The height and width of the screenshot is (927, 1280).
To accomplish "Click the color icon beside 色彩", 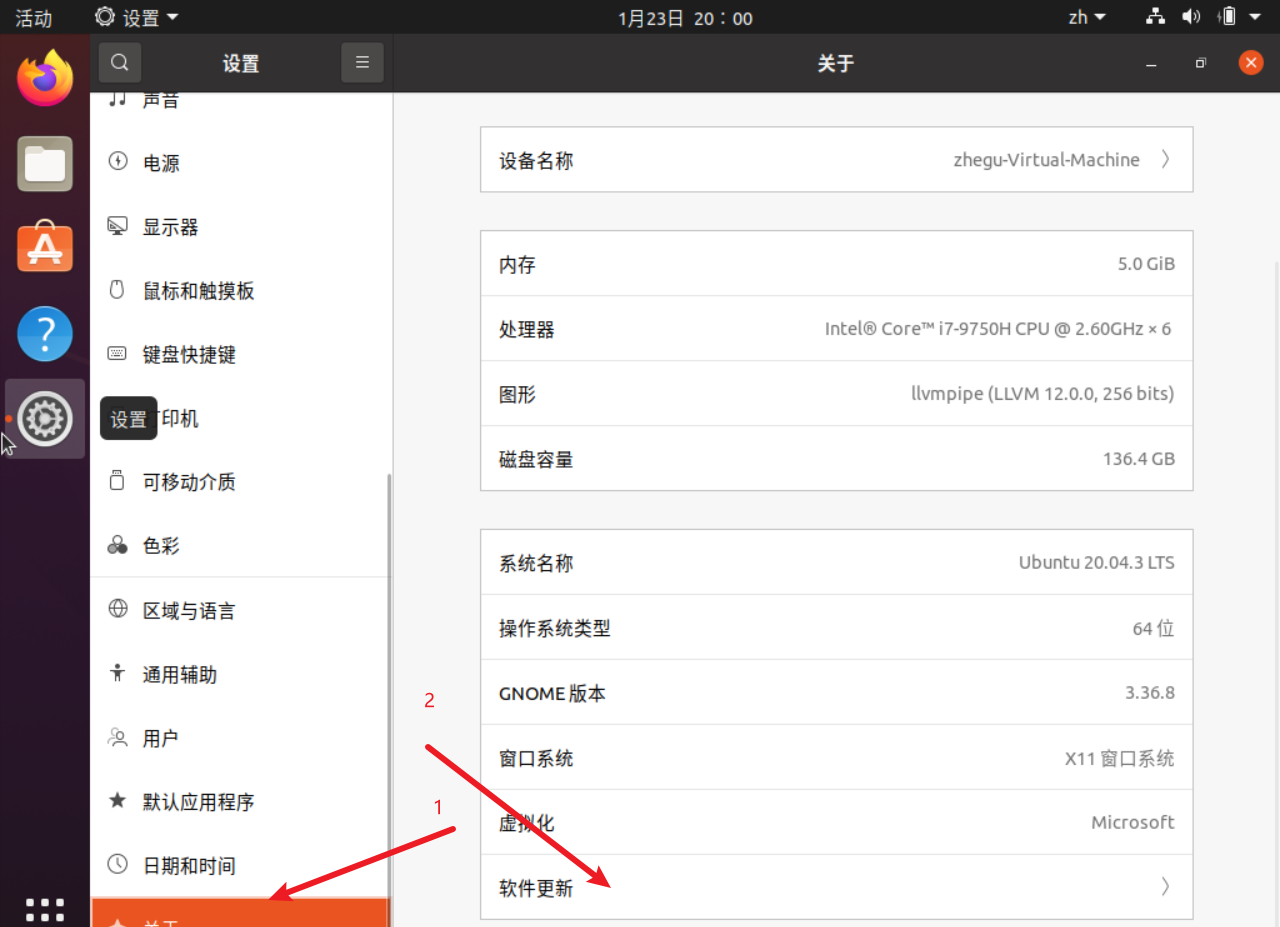I will [x=117, y=545].
